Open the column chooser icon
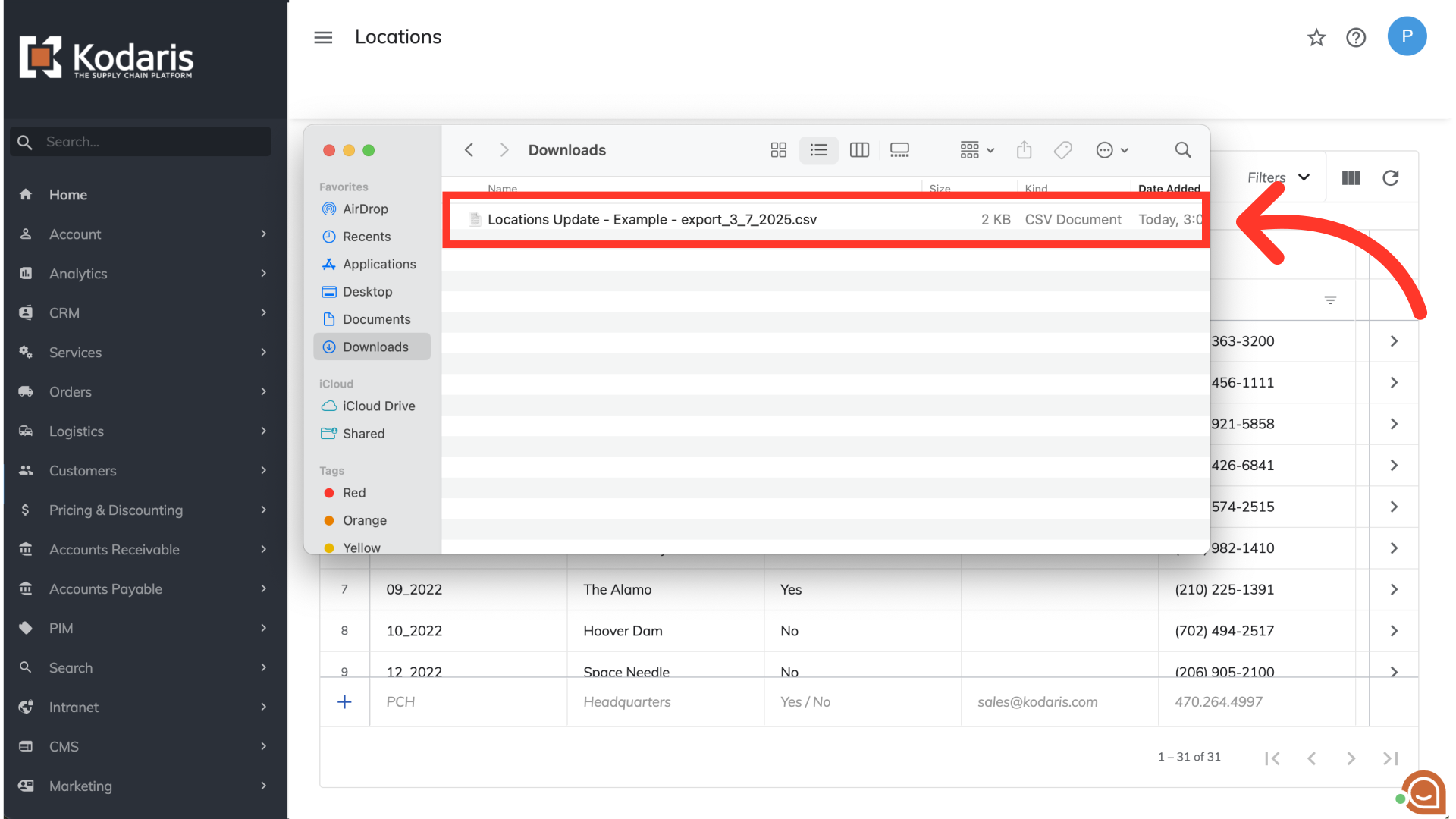The width and height of the screenshot is (1456, 819). (1351, 177)
